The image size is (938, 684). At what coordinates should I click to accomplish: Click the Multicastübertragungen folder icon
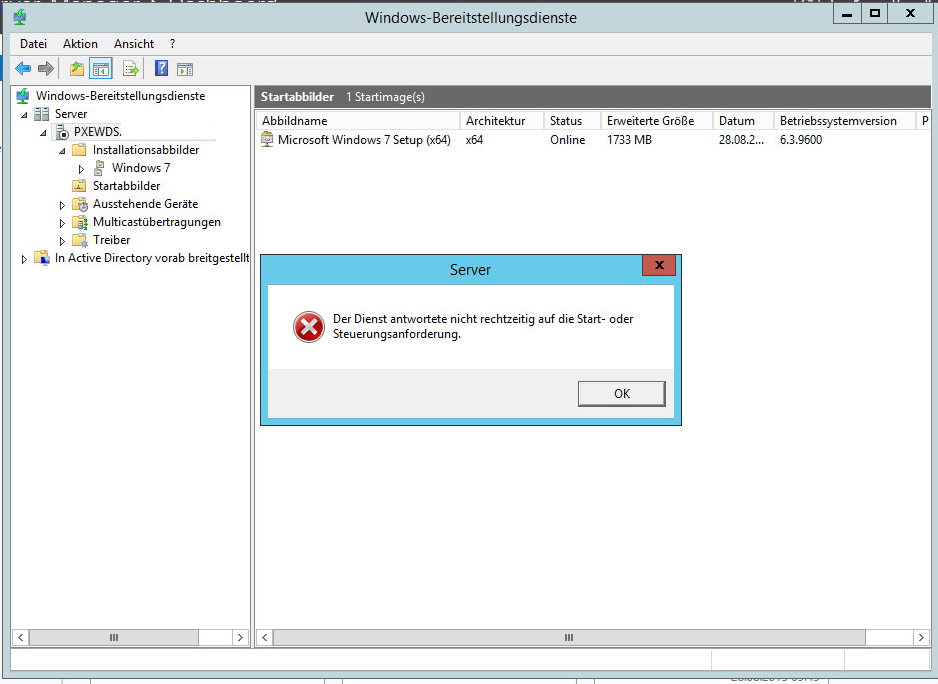click(80, 222)
